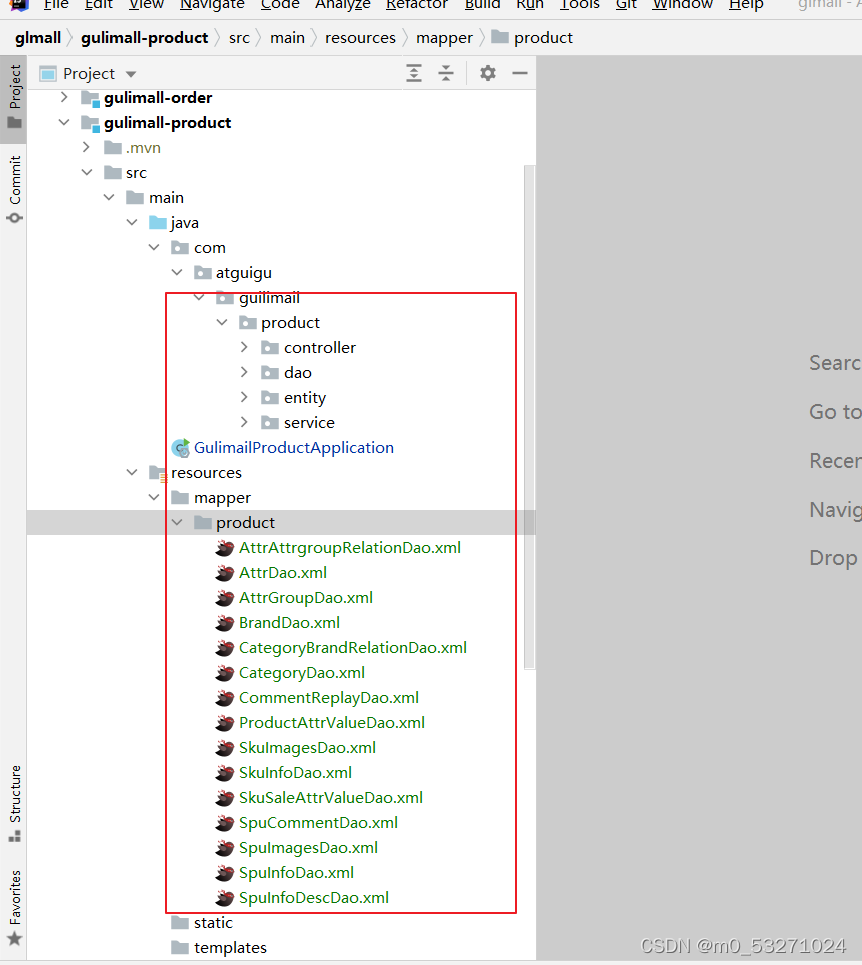Click the MyBatis icon of BrandDao.xml

(225, 623)
